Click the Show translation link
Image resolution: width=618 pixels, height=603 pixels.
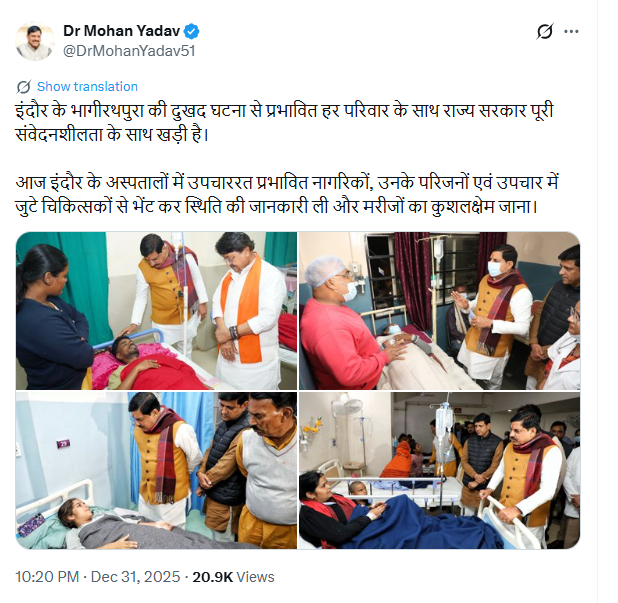(87, 87)
